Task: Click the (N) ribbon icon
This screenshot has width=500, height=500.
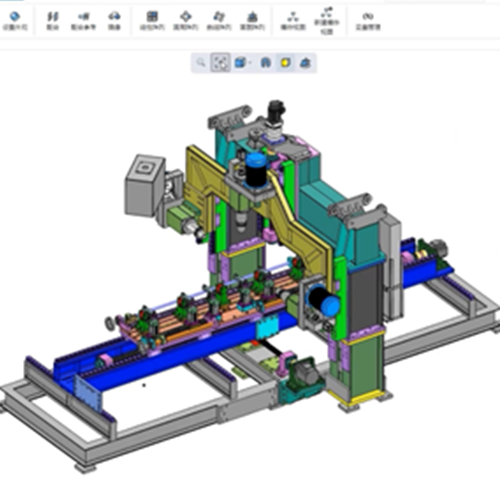Action: [x=368, y=16]
